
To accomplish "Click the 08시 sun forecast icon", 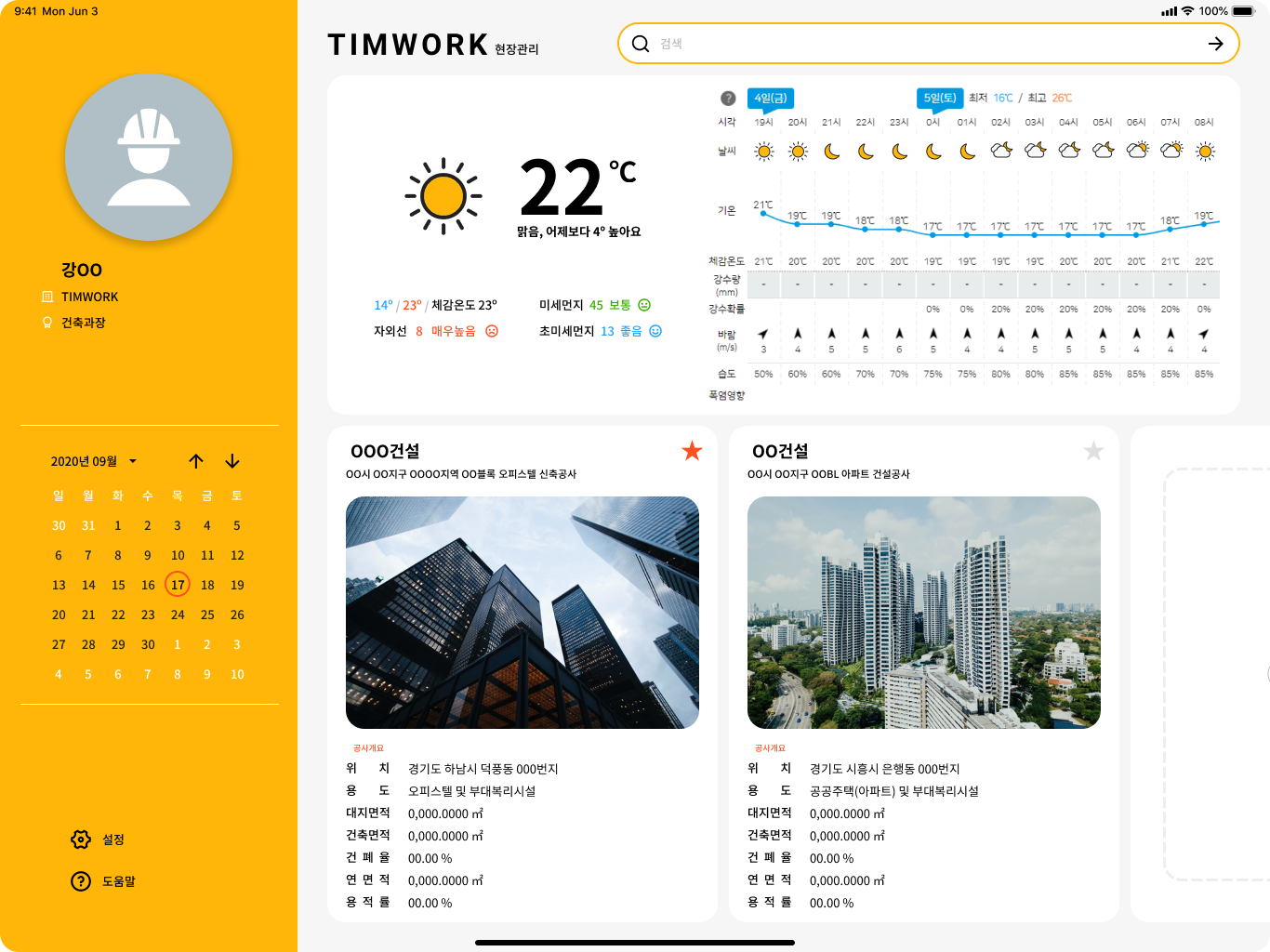I will point(1205,151).
